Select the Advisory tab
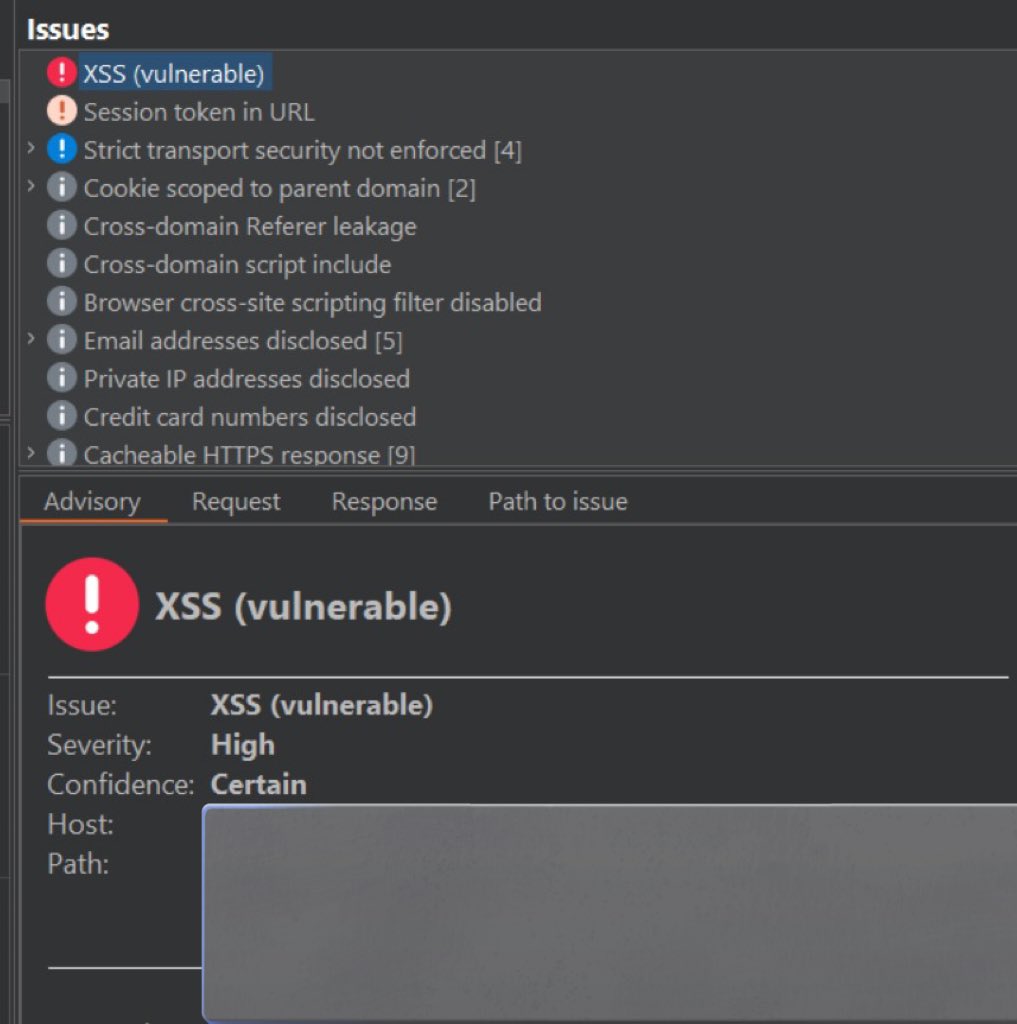 pyautogui.click(x=90, y=501)
